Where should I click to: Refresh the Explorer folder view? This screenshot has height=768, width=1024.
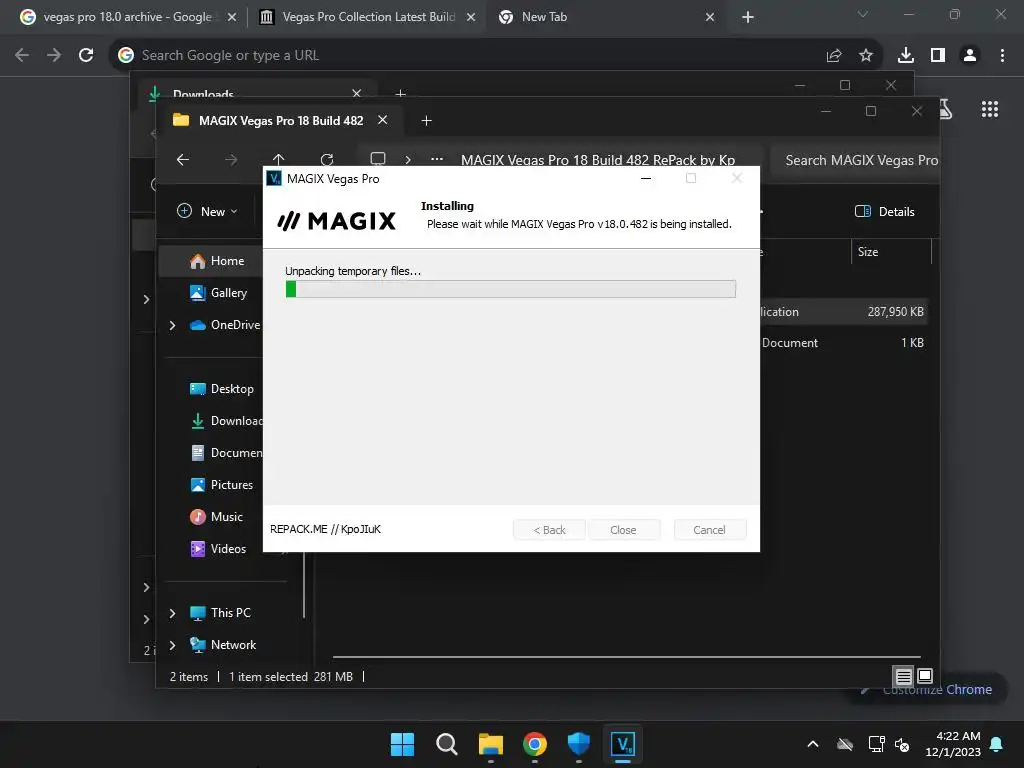[x=327, y=159]
